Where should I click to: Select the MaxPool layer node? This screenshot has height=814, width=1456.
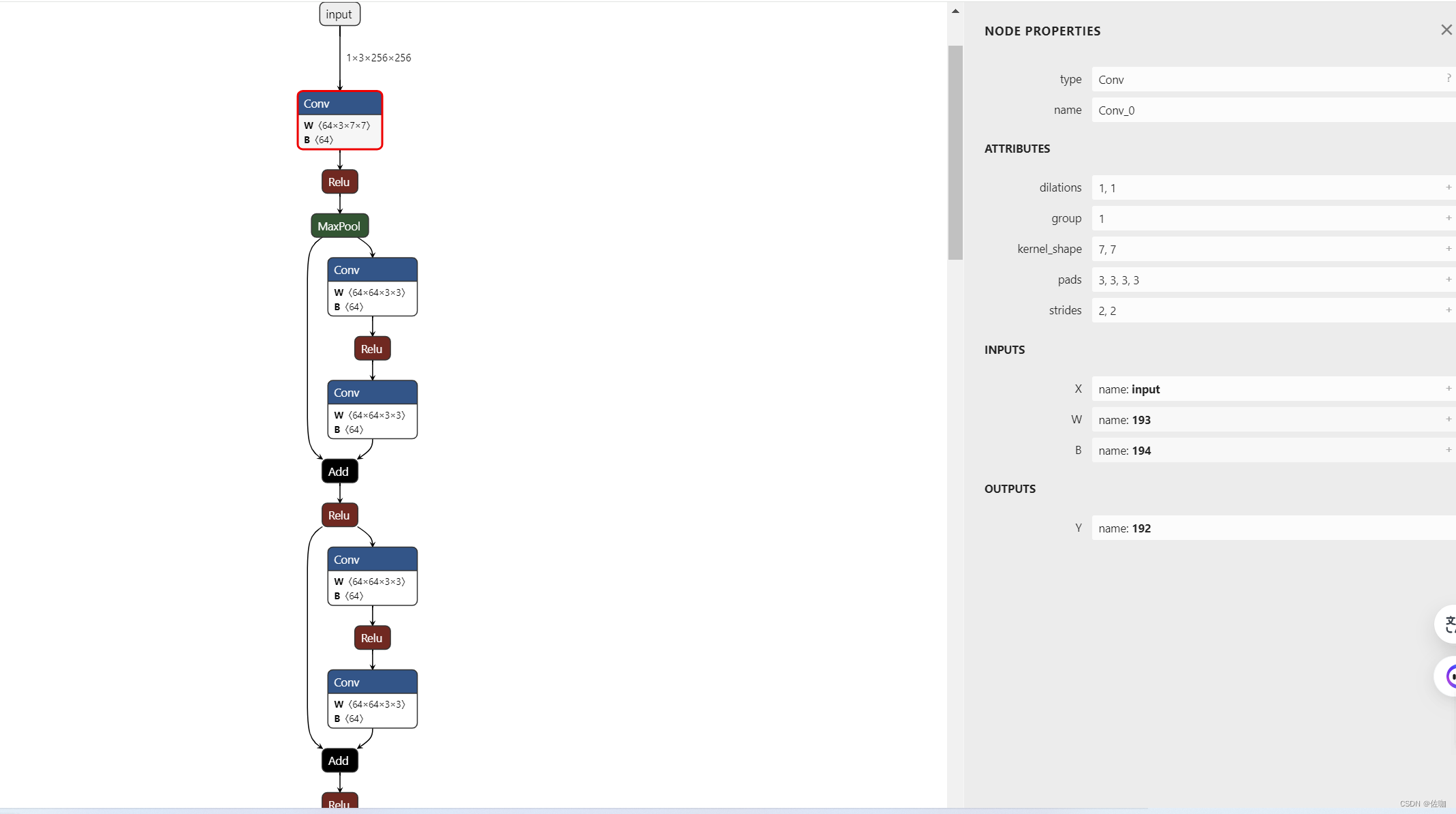pos(340,225)
